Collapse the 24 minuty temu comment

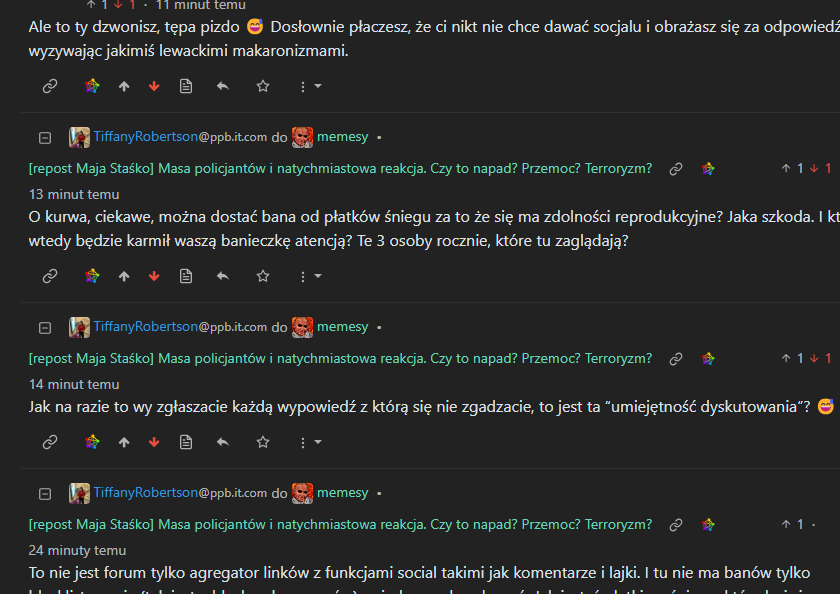[45, 494]
